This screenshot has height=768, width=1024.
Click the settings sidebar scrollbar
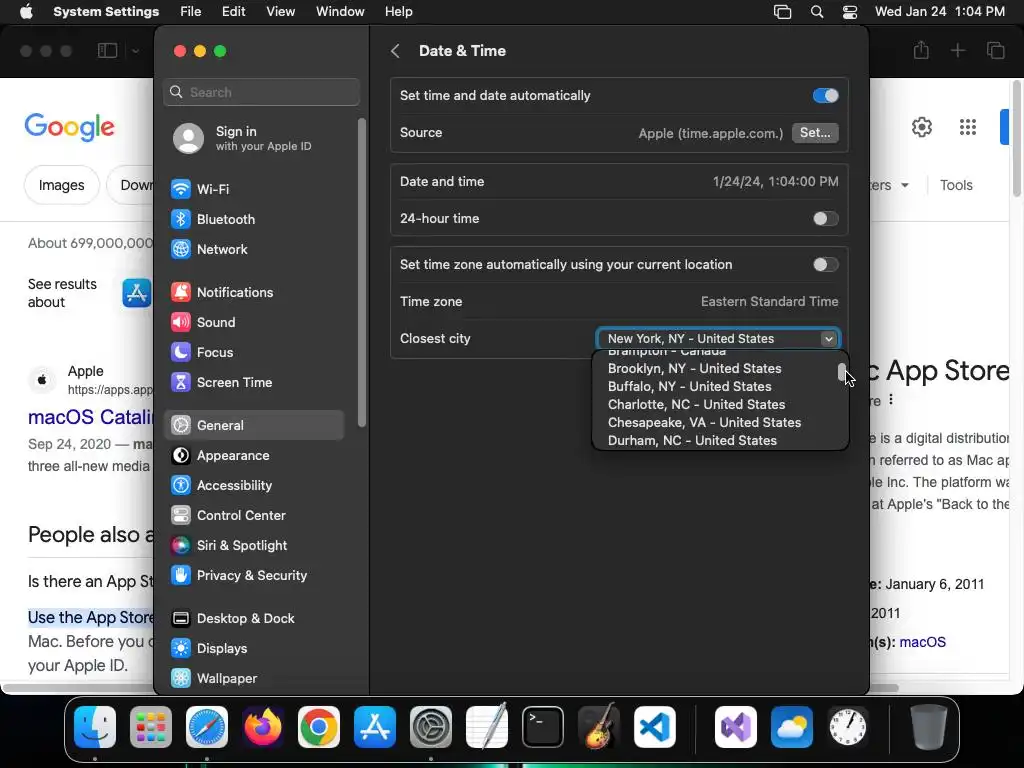362,273
